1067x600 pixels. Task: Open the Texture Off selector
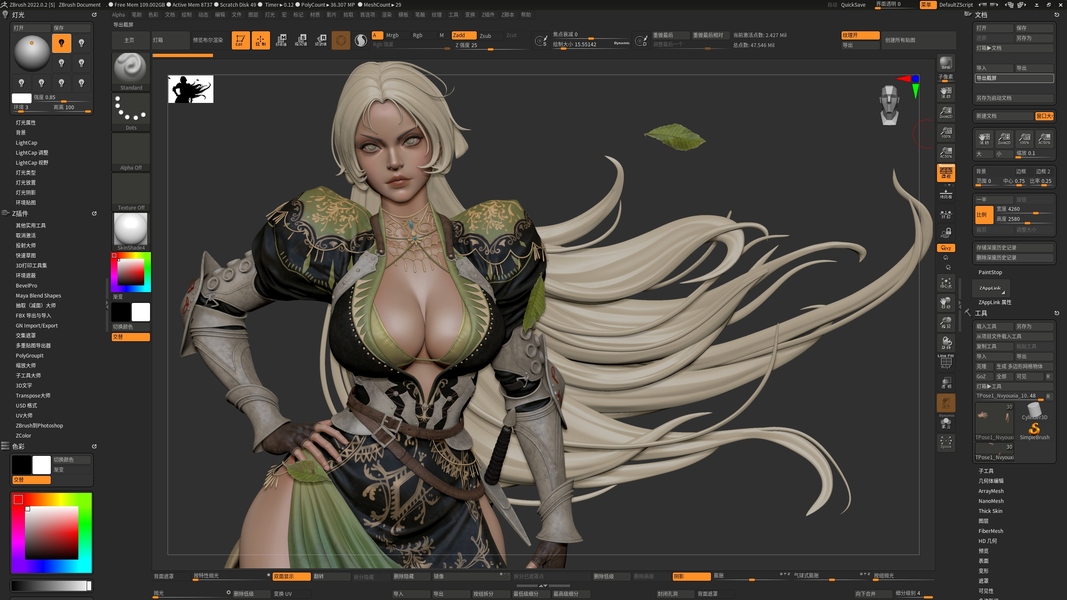coord(131,193)
